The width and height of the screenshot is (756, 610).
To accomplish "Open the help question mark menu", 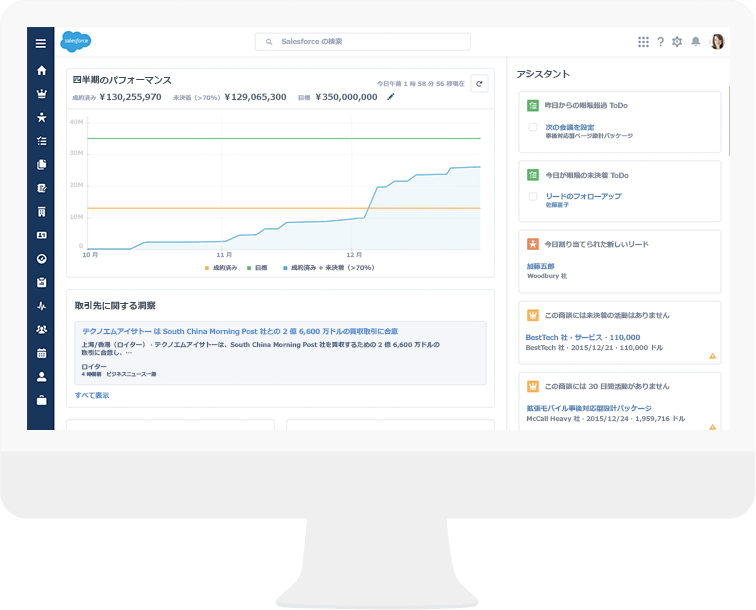I will (x=660, y=42).
